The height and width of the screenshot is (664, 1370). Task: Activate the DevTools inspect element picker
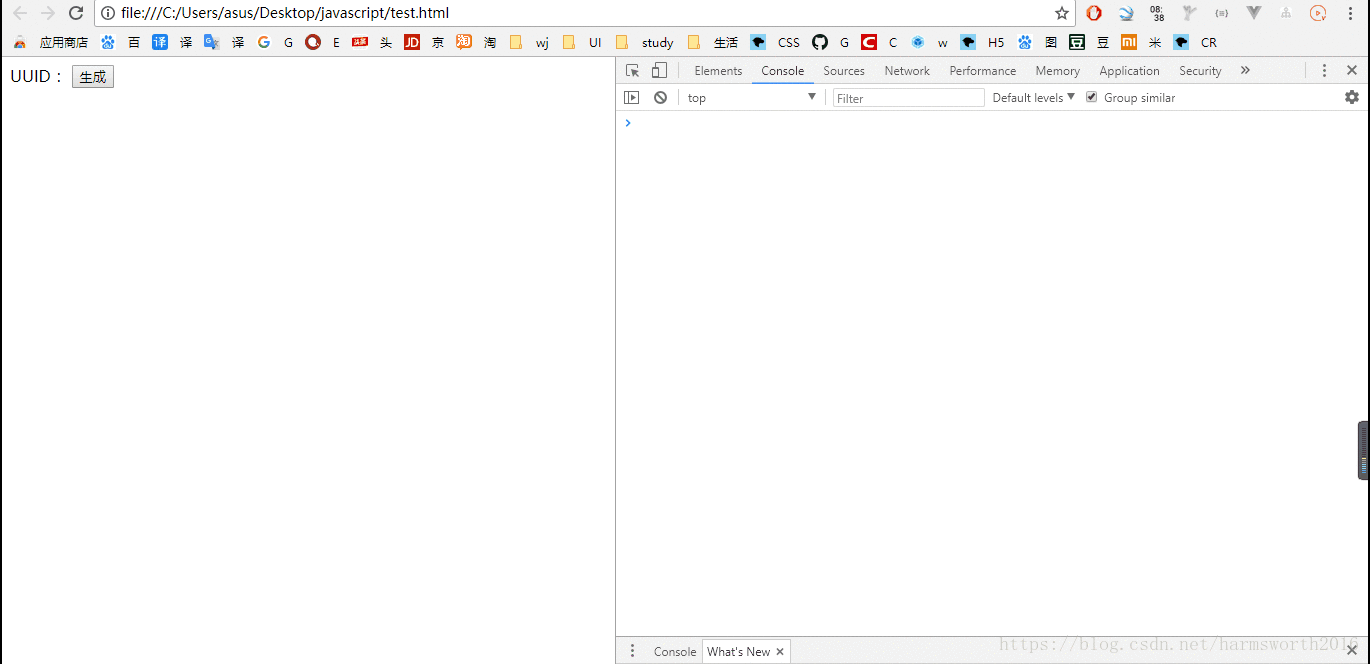(632, 70)
